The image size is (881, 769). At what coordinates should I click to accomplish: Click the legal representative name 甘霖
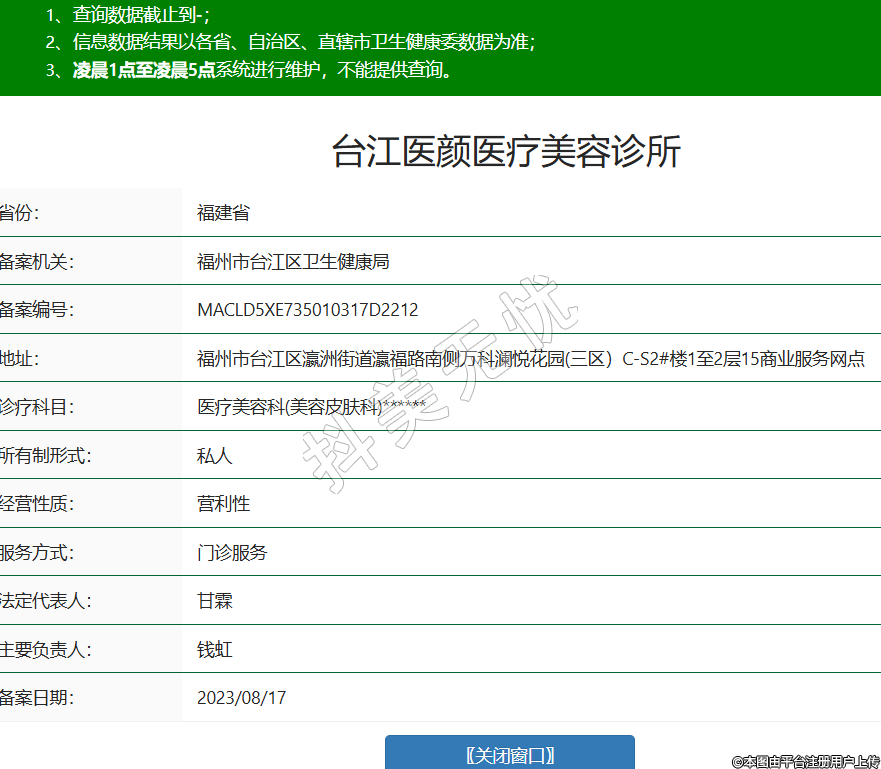tap(214, 601)
